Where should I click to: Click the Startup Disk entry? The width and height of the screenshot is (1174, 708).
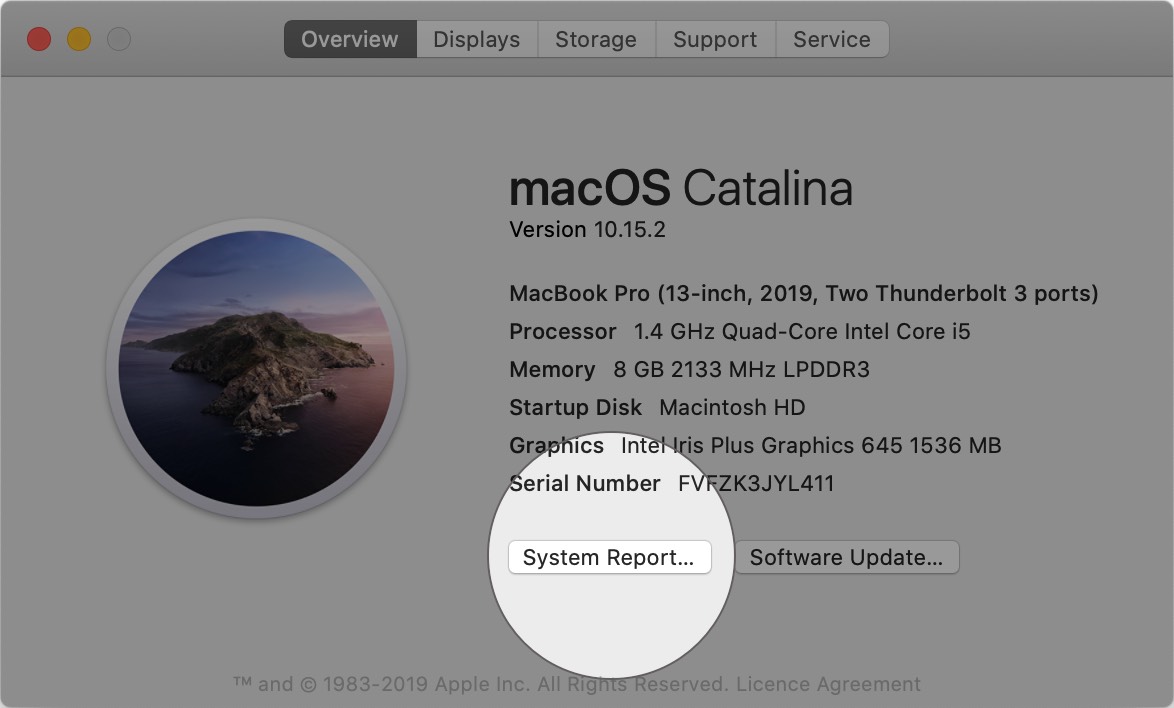click(x=656, y=407)
